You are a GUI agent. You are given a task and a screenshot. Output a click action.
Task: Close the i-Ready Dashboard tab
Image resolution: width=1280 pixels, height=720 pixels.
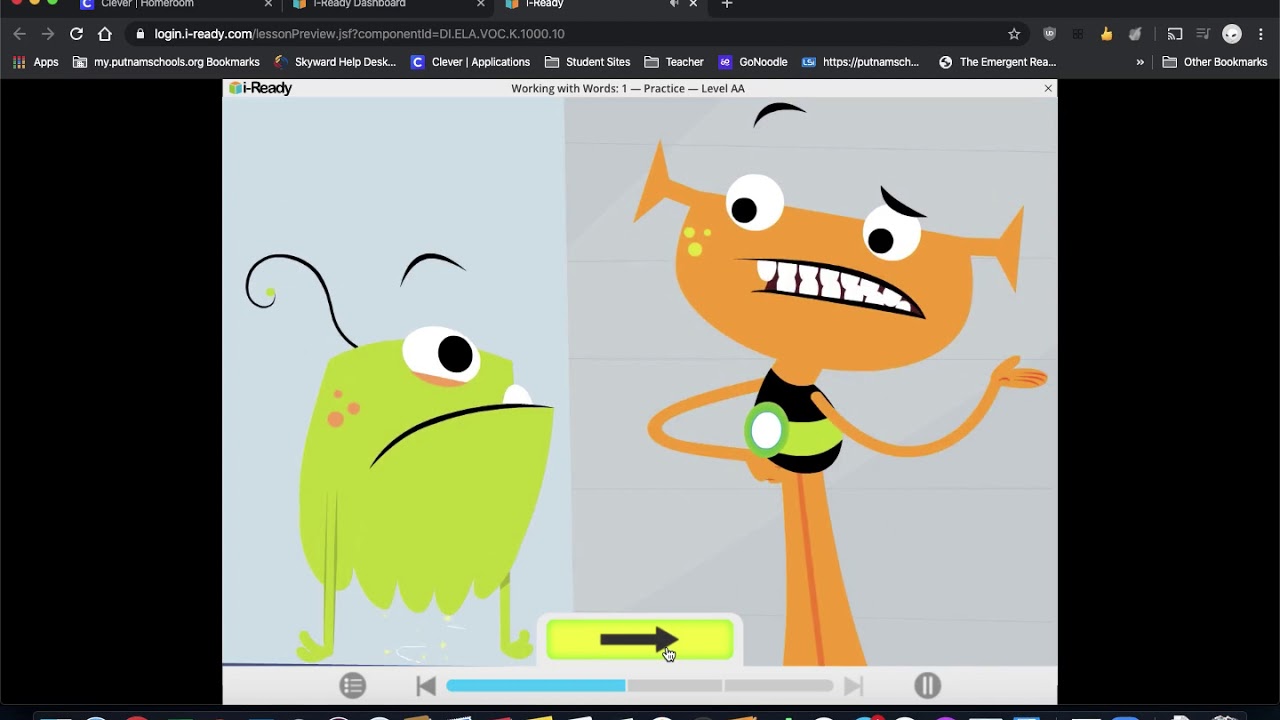[480, 5]
